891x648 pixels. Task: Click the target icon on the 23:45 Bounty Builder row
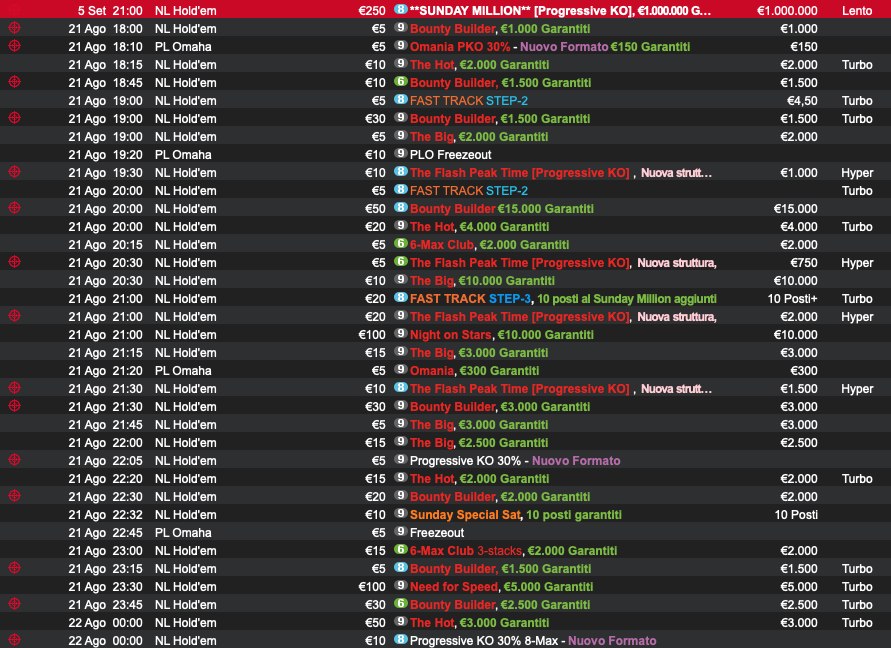[x=15, y=604]
